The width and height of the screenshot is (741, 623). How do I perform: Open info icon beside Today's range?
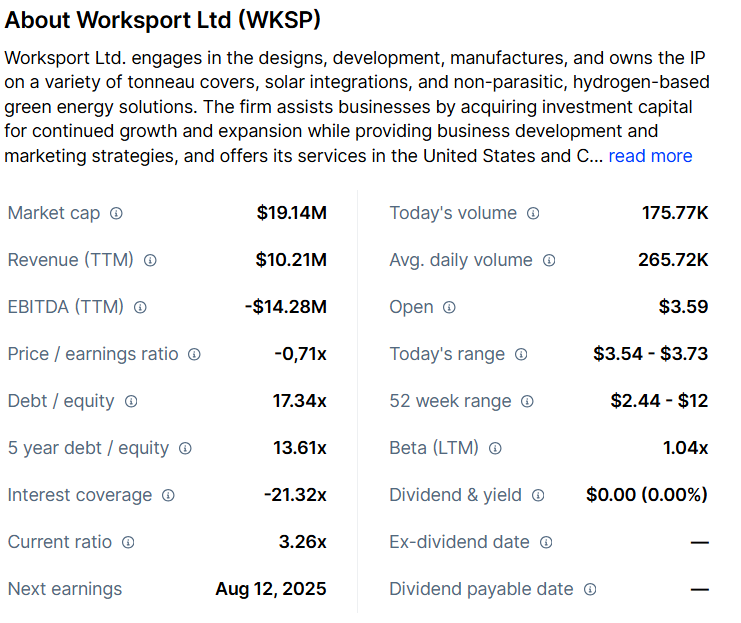pos(521,355)
